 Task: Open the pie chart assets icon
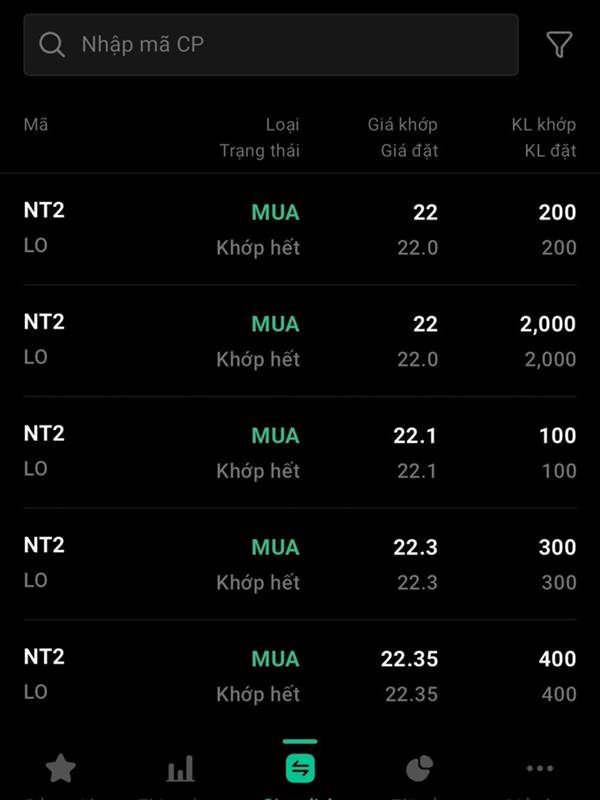pos(419,768)
